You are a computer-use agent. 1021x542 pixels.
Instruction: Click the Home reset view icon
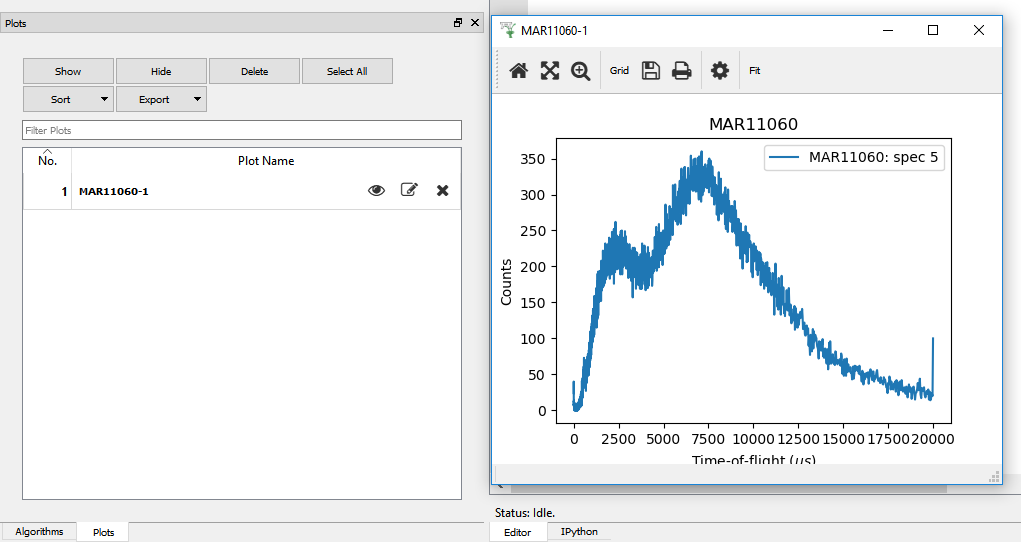[x=518, y=71]
